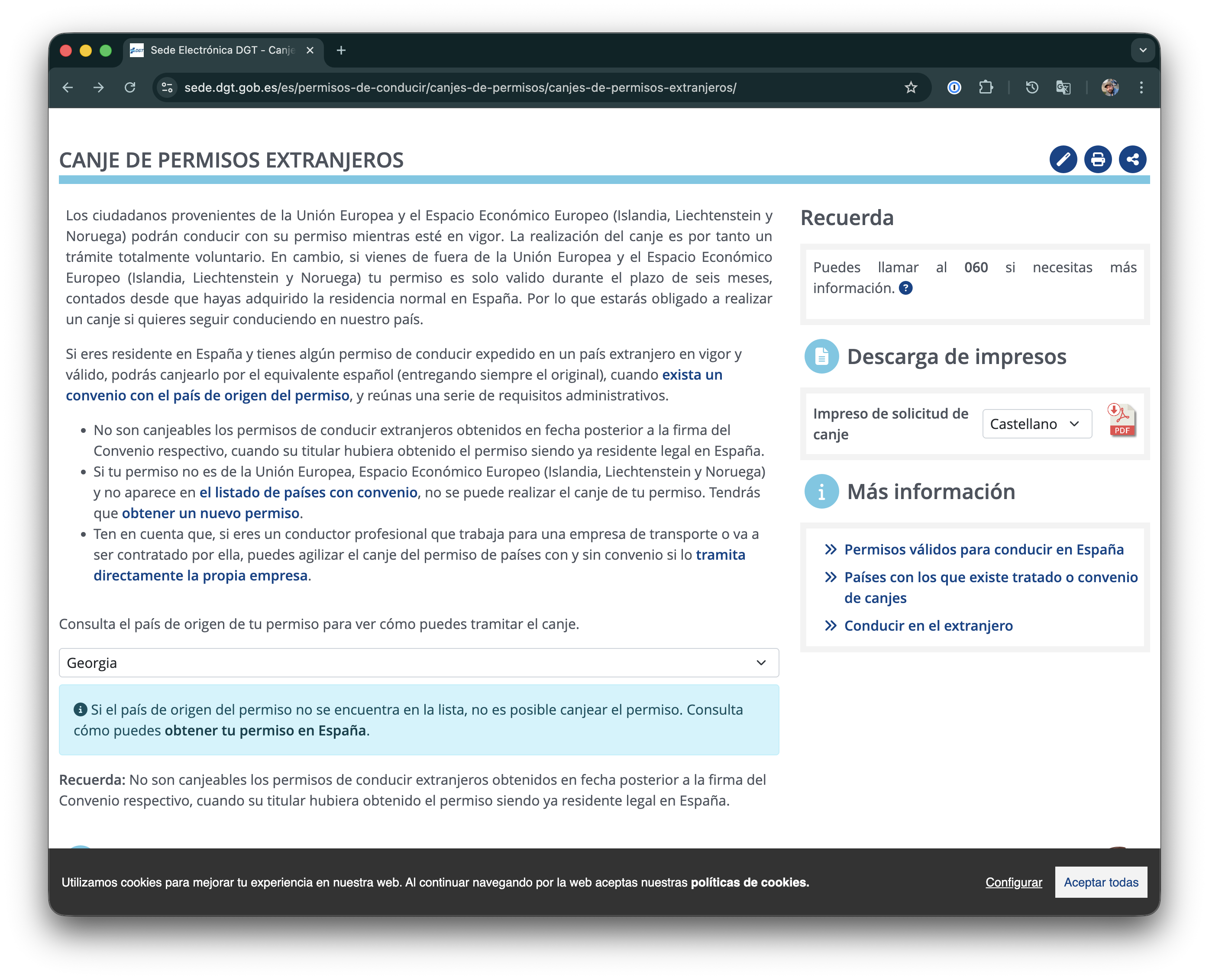Click the Aceptar todas cookies button
Image resolution: width=1209 pixels, height=980 pixels.
[x=1101, y=882]
